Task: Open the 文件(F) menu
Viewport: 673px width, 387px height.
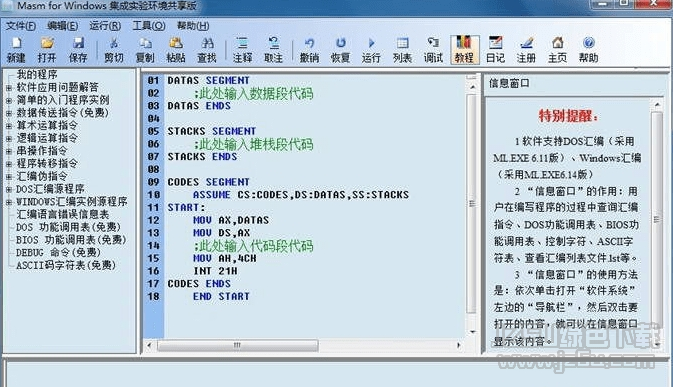Action: coord(21,26)
